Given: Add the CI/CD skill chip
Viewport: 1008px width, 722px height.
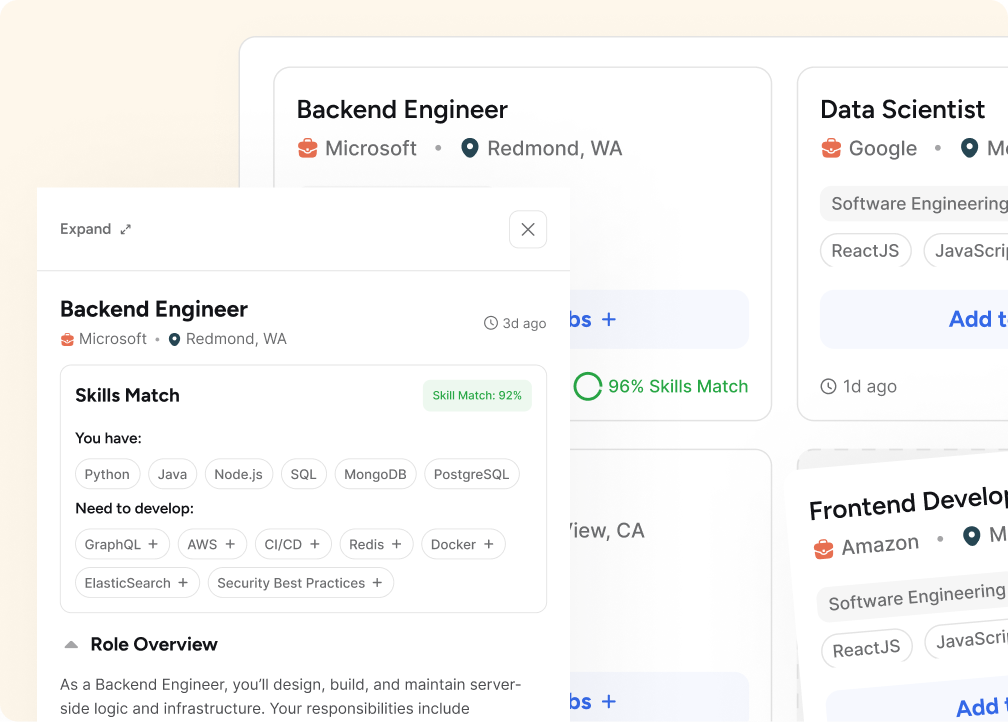Looking at the screenshot, I should (315, 544).
